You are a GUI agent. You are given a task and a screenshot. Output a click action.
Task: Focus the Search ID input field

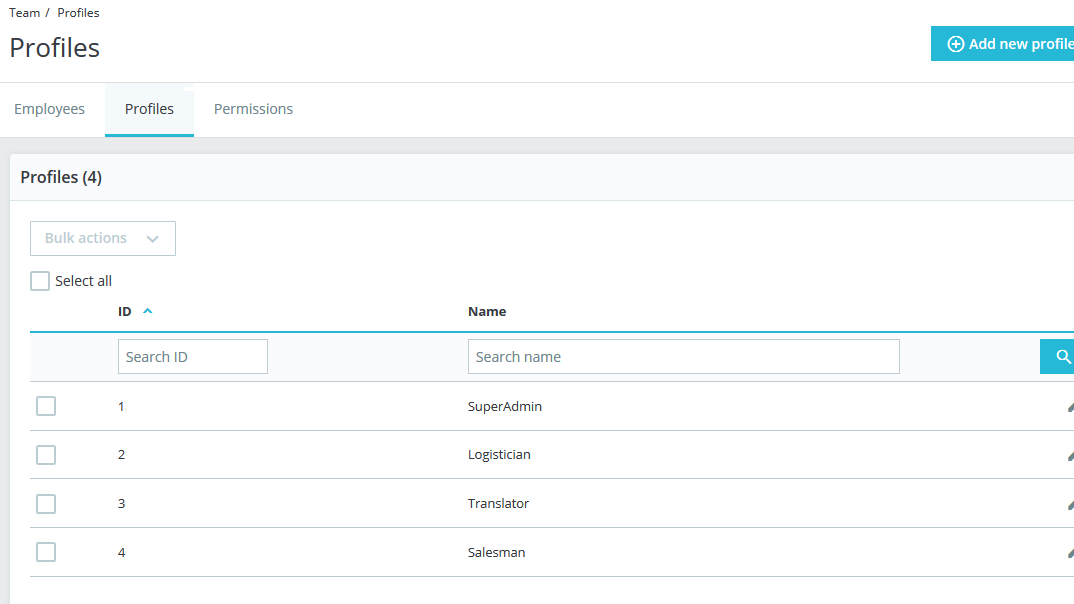pyautogui.click(x=193, y=357)
